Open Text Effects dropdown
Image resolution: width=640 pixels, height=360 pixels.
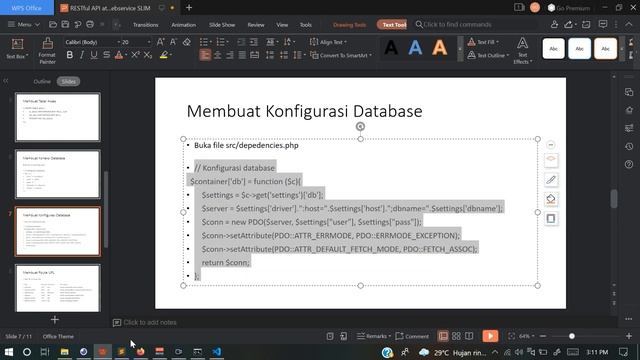[x=522, y=51]
